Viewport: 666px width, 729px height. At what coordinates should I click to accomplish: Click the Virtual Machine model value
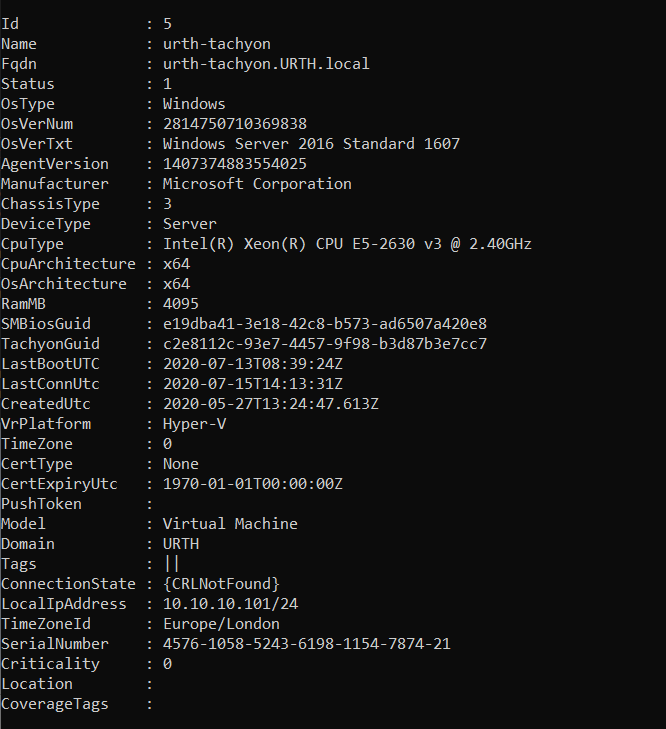pos(230,524)
